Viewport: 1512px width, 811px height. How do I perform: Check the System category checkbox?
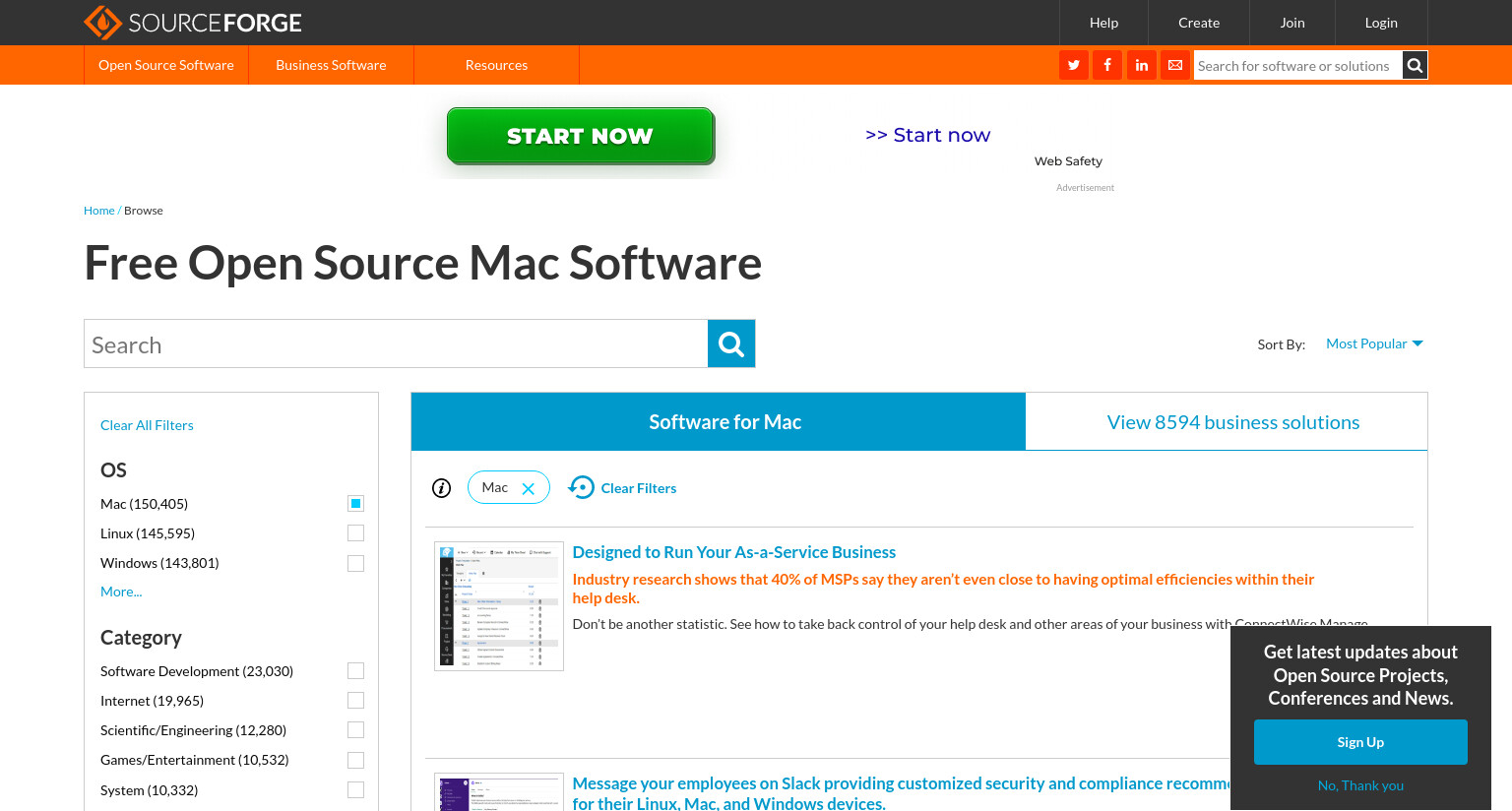point(356,790)
